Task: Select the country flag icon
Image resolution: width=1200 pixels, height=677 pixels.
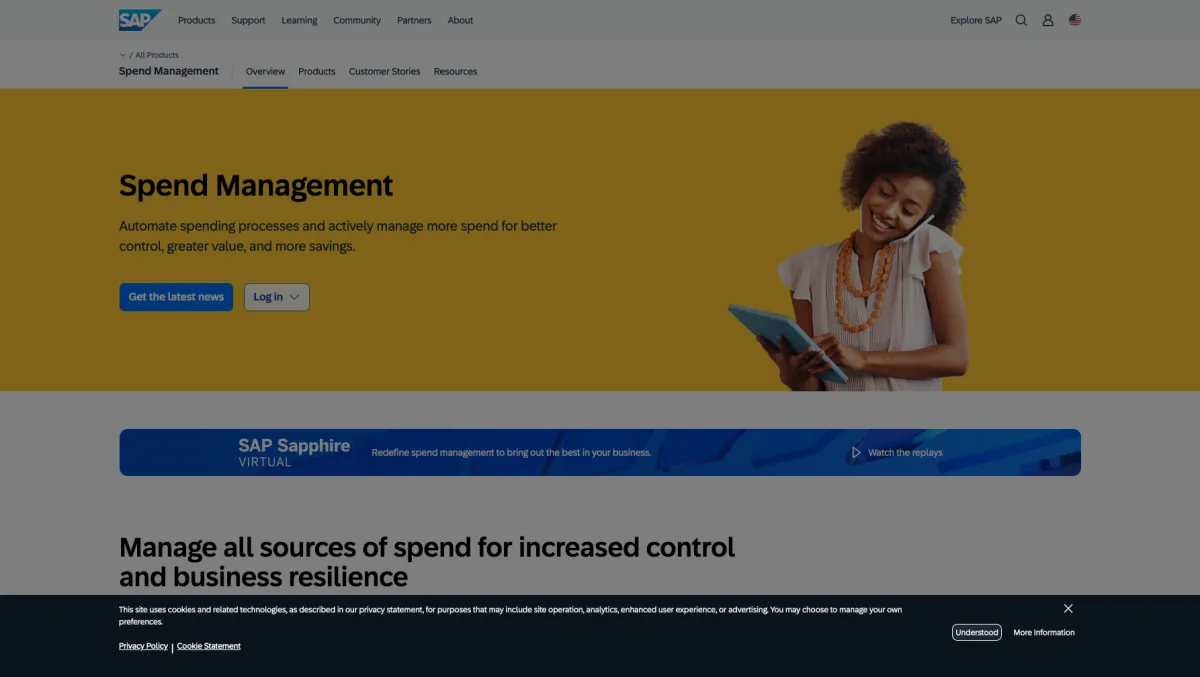Action: pos(1075,20)
